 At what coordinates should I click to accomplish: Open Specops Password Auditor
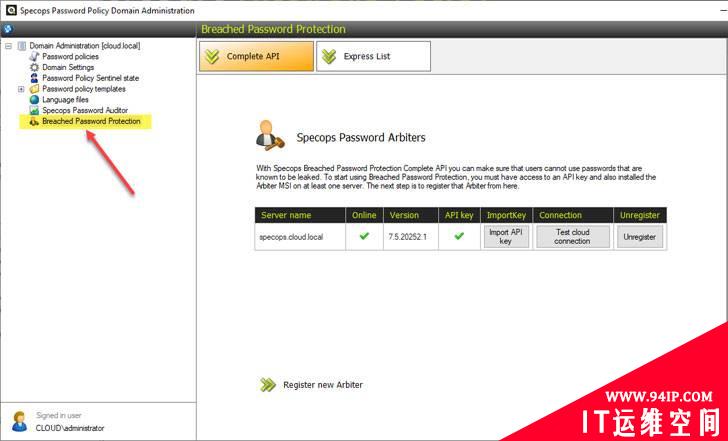(x=85, y=110)
